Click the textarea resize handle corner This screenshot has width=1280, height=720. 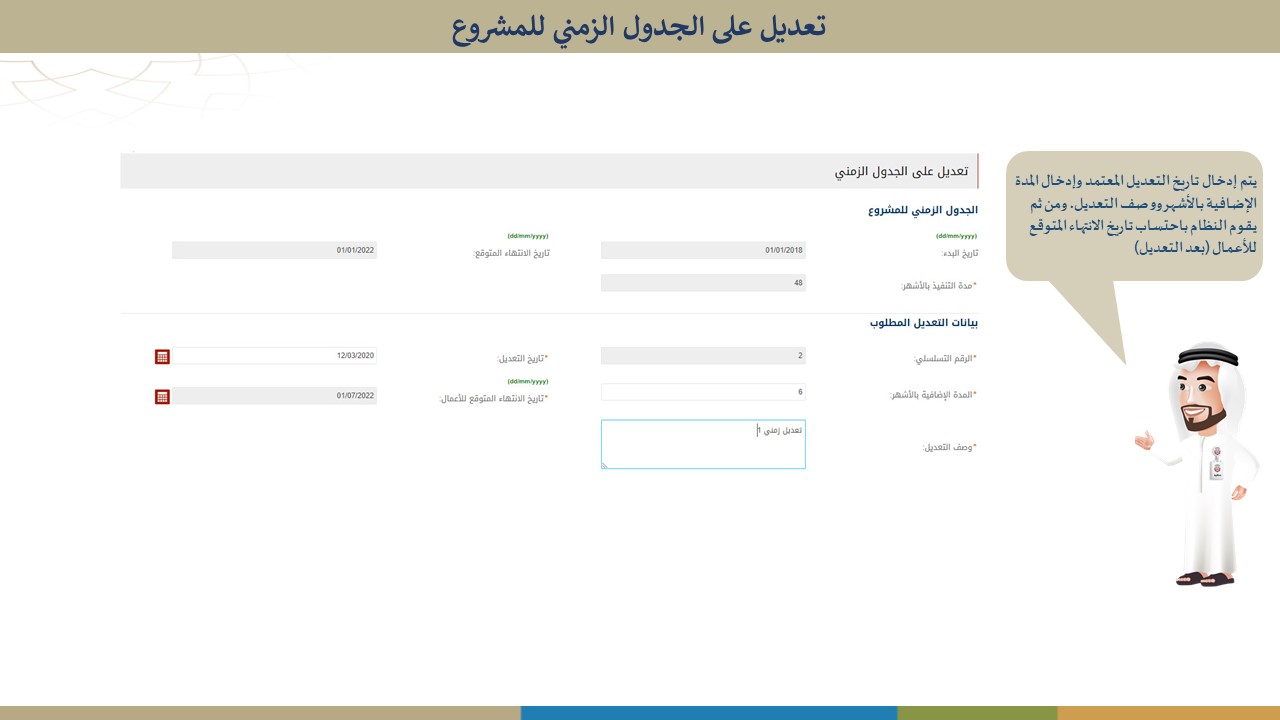605,465
